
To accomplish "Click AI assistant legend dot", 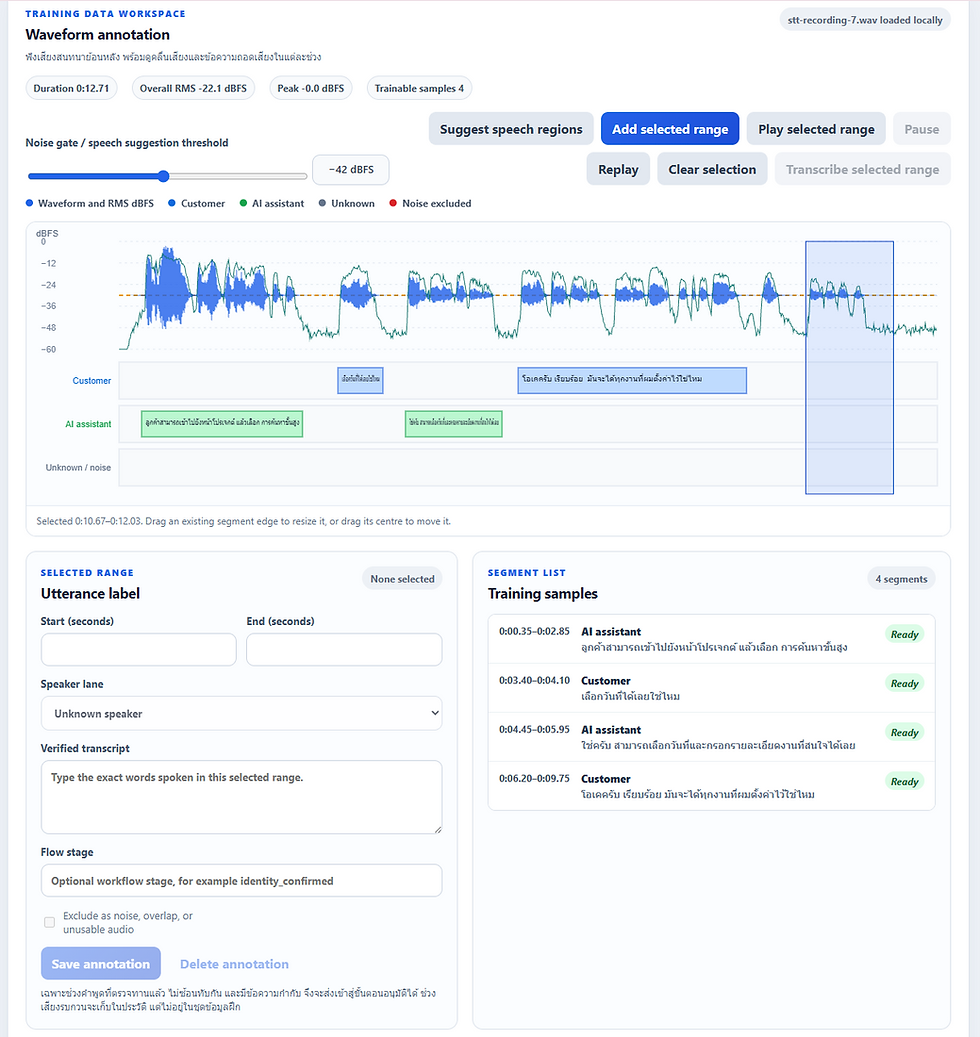I will pos(243,203).
